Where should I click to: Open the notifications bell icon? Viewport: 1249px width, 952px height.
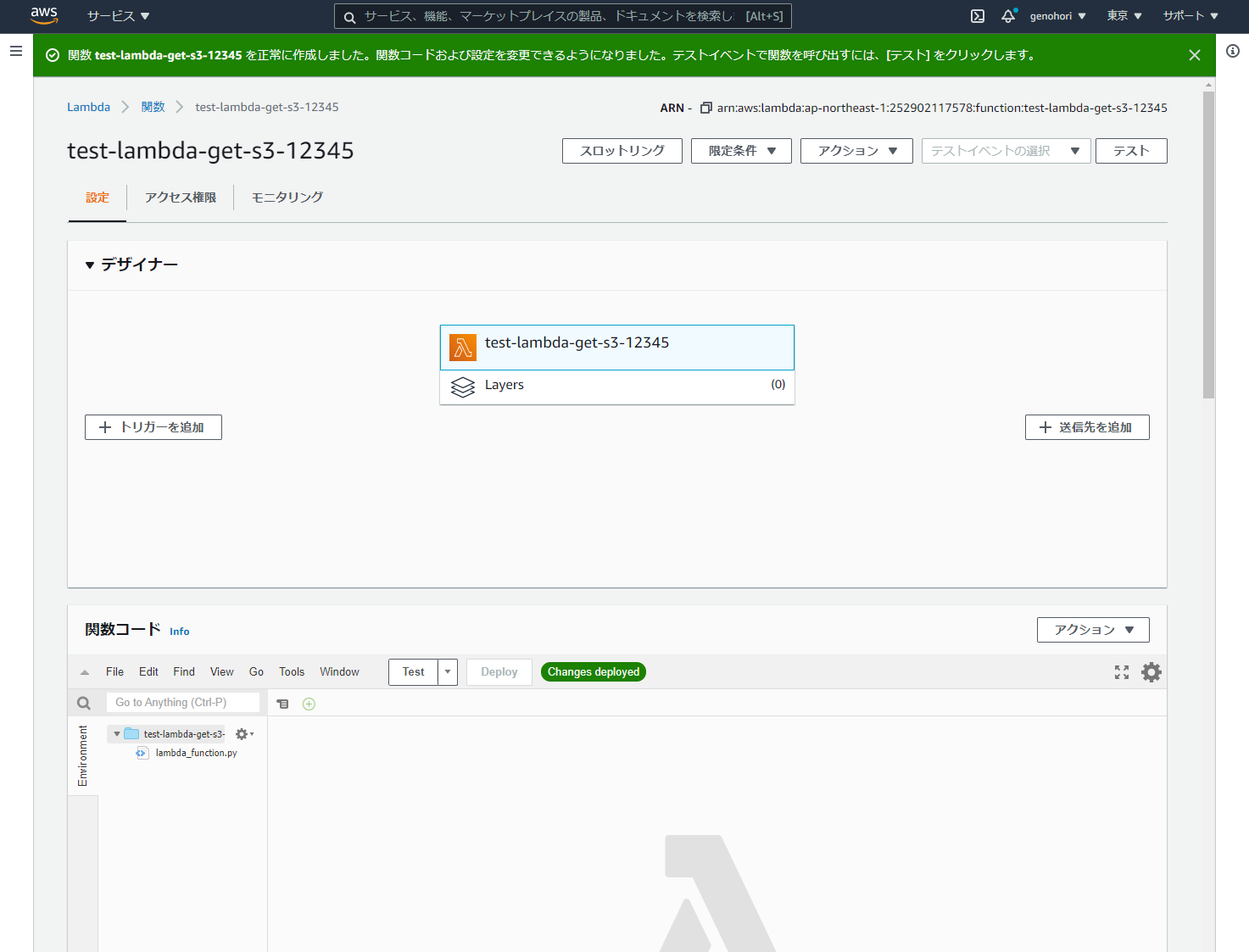[x=1008, y=16]
